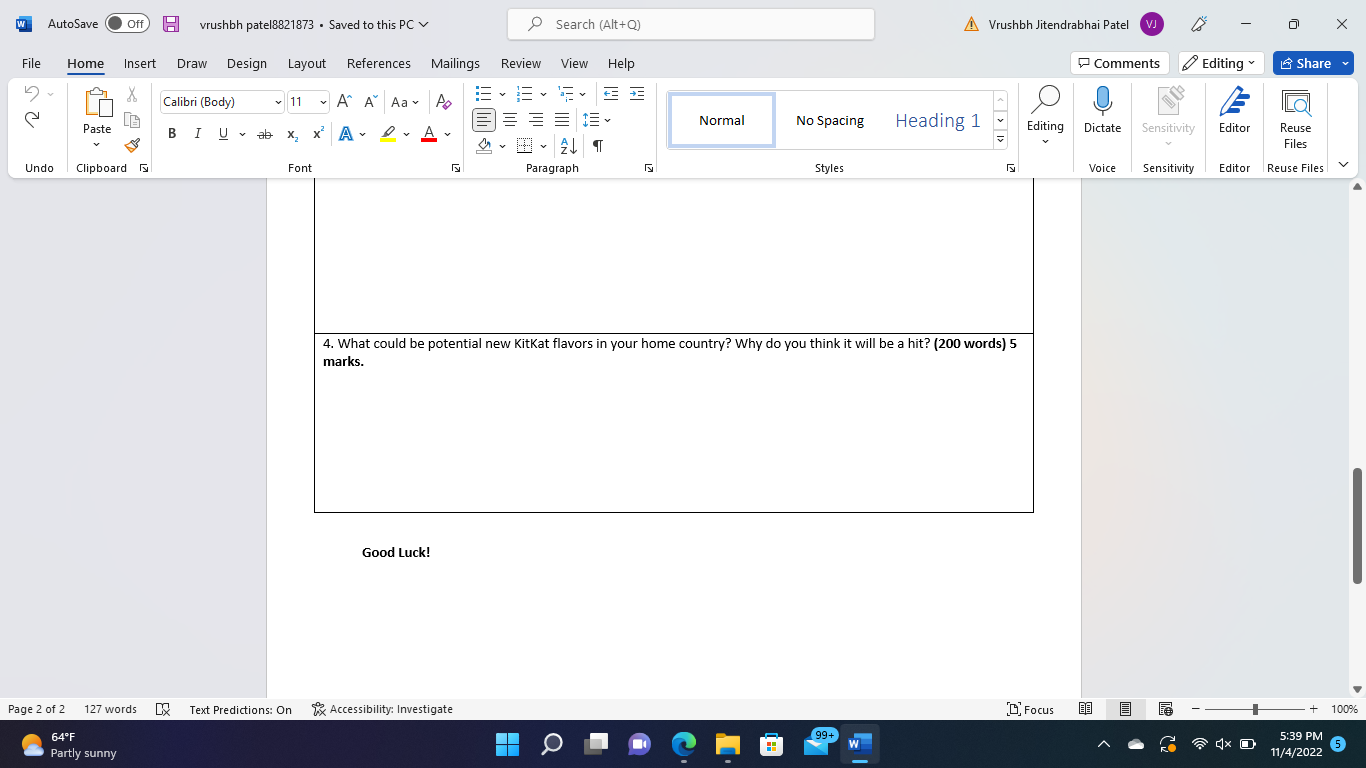Click Text Predictions: On status
Viewport: 1366px width, 768px height.
(241, 709)
